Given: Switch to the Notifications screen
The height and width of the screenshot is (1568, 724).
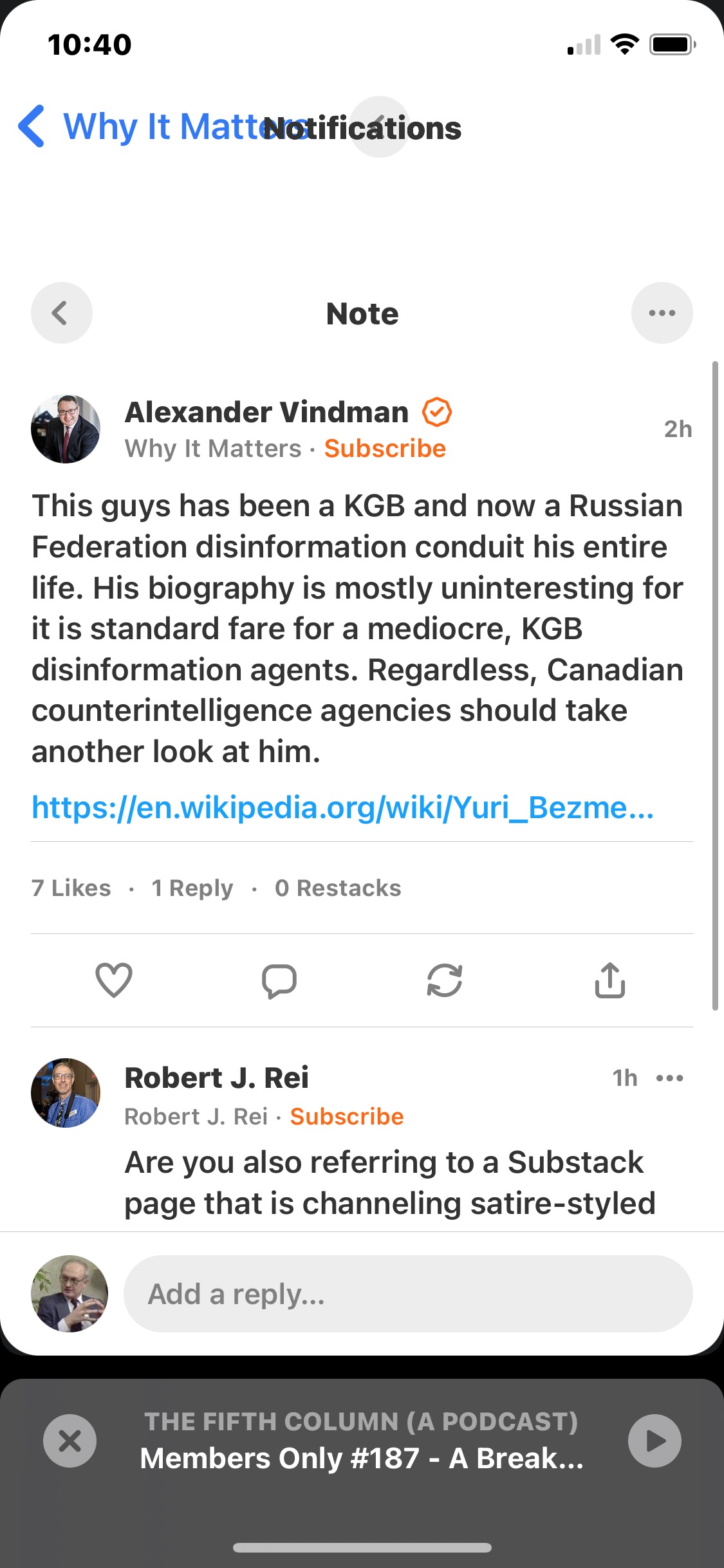Looking at the screenshot, I should (362, 128).
